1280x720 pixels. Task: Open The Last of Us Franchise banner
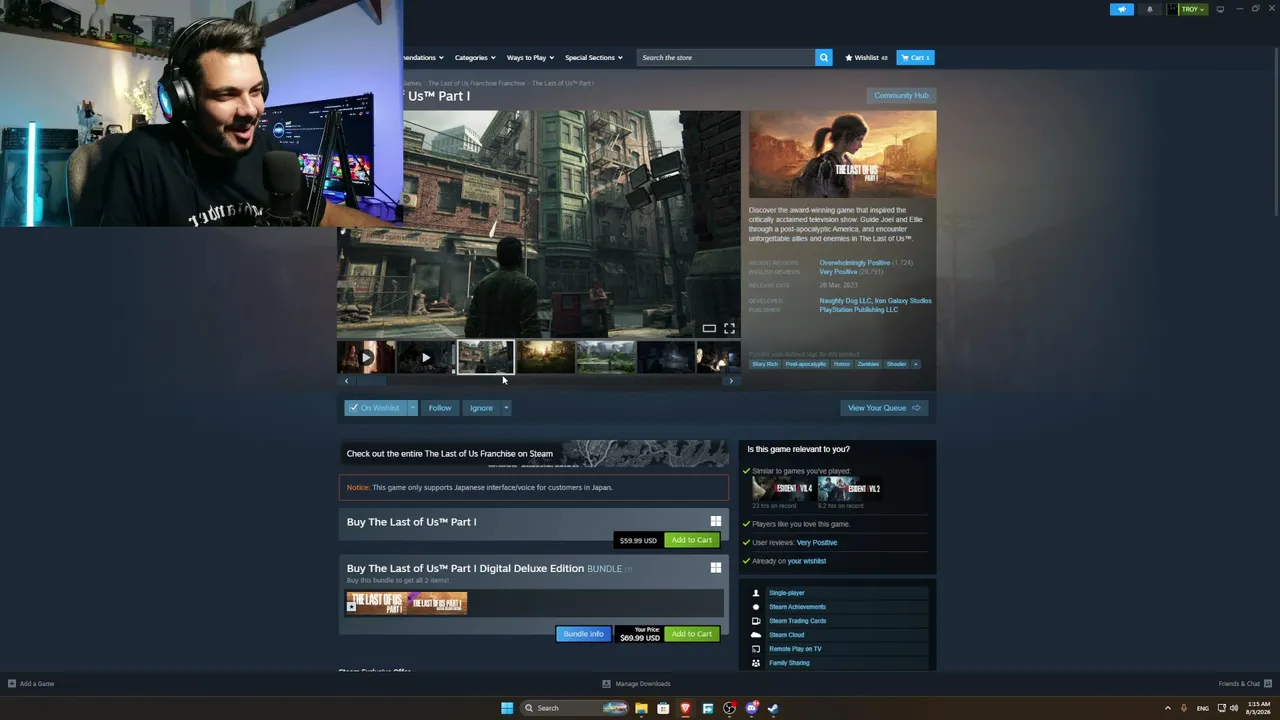pyautogui.click(x=533, y=454)
